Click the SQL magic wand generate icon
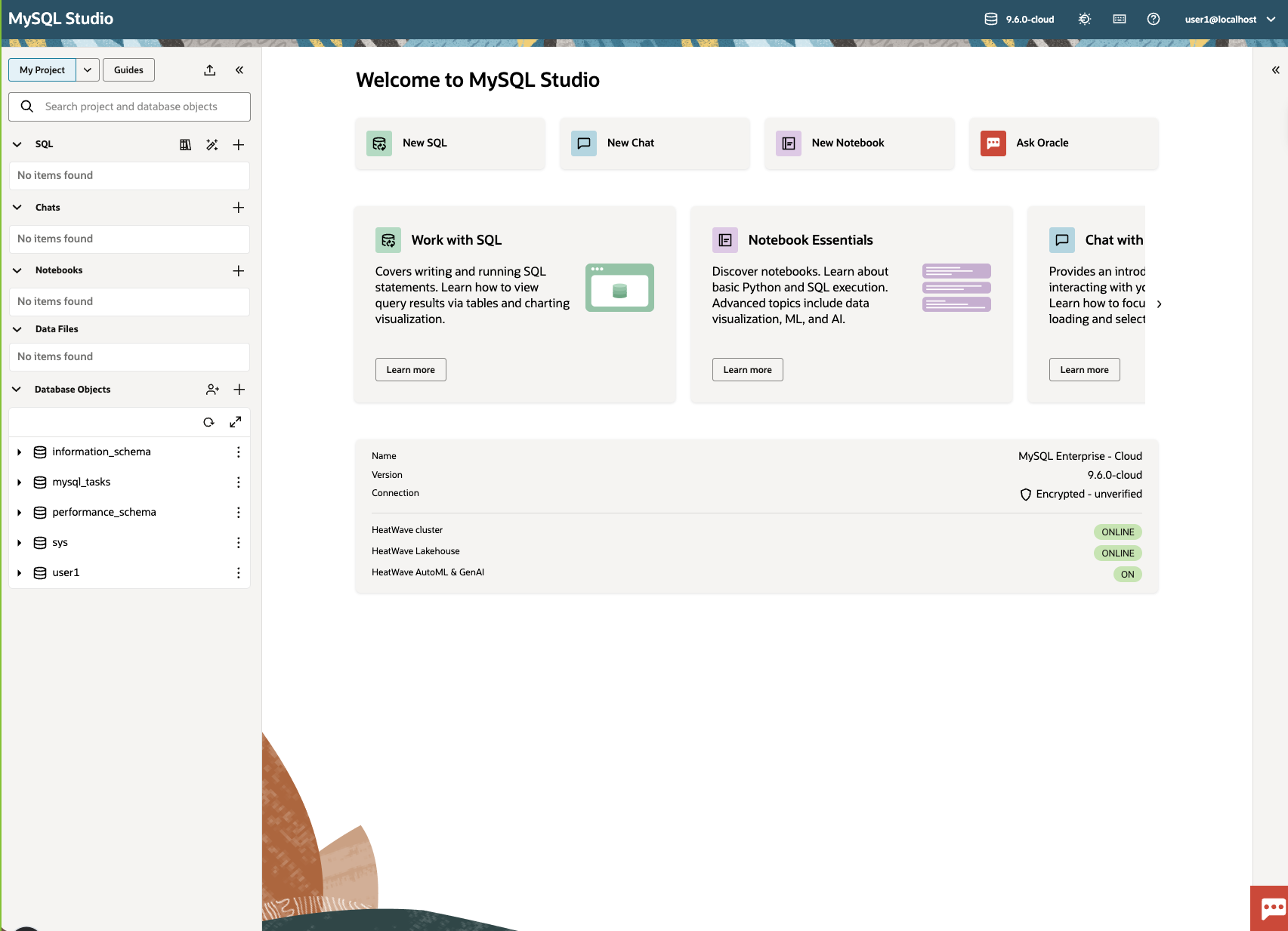This screenshot has height=931, width=1288. [212, 144]
